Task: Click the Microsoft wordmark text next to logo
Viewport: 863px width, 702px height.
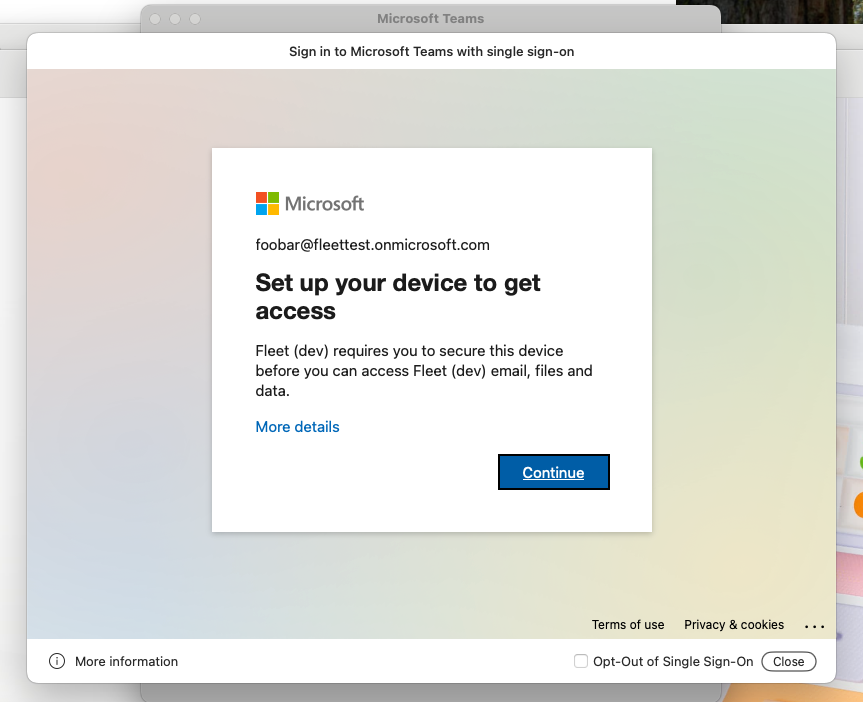Action: [324, 204]
